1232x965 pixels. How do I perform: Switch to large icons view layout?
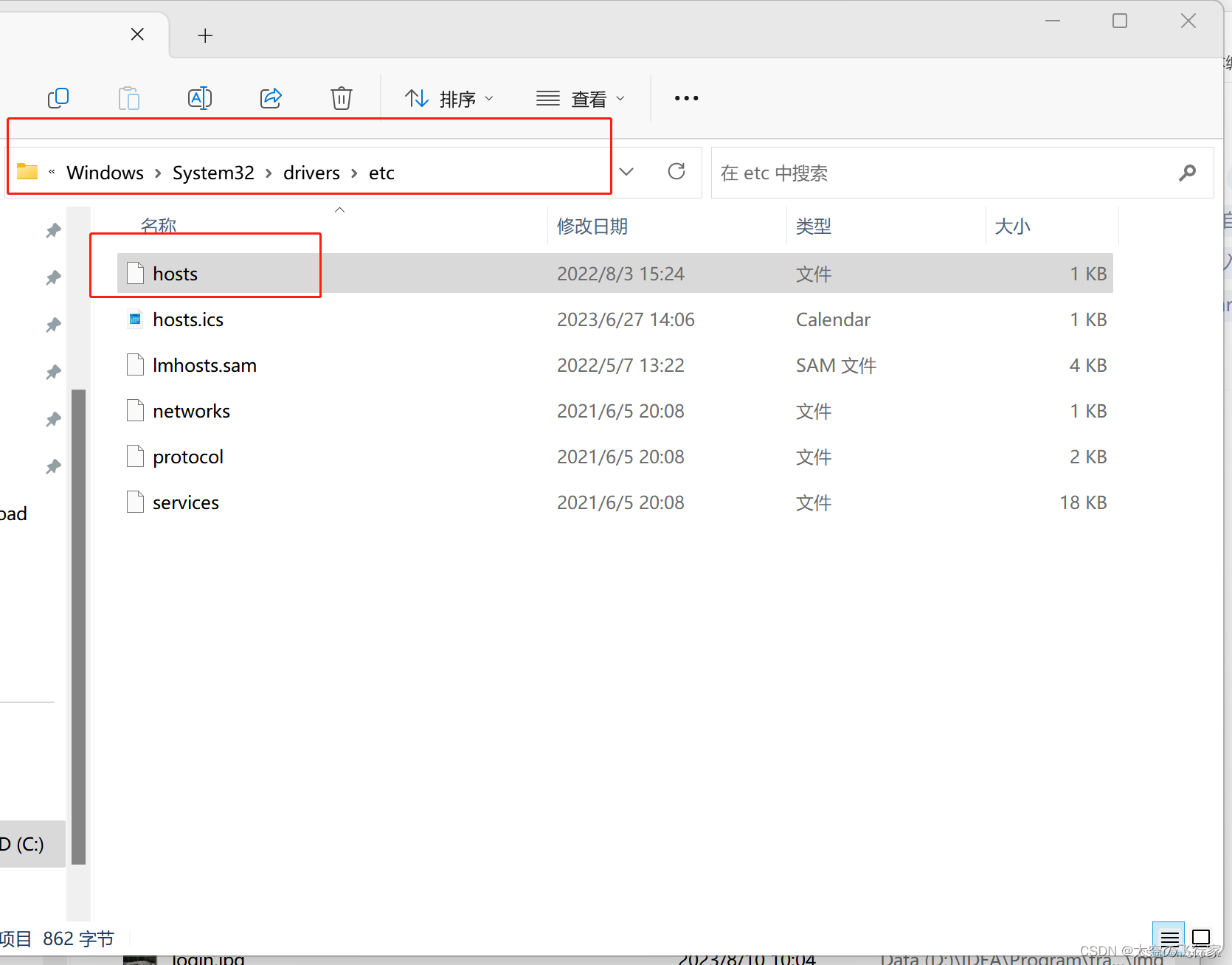coord(1201,938)
